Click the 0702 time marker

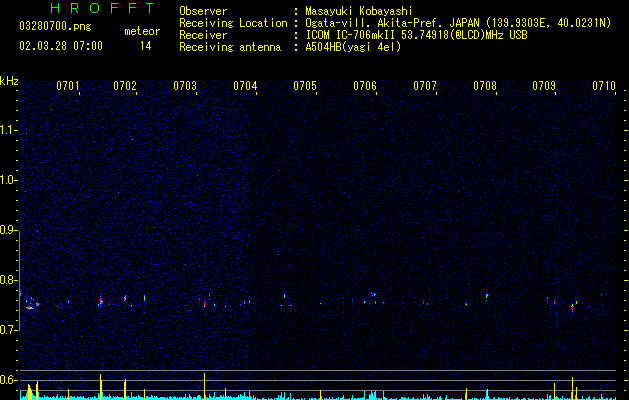point(125,86)
